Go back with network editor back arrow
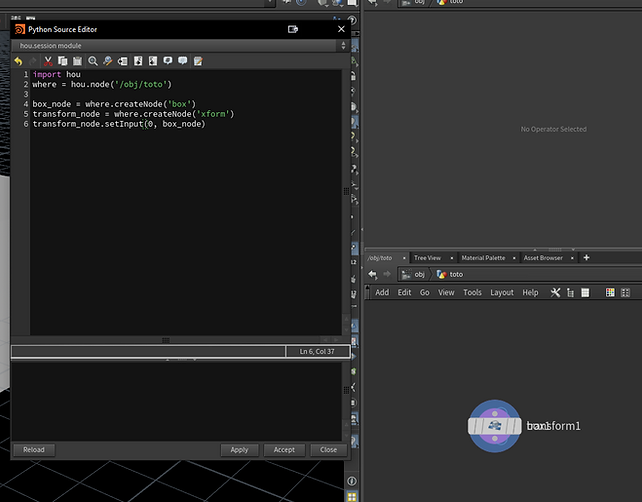 click(x=372, y=274)
